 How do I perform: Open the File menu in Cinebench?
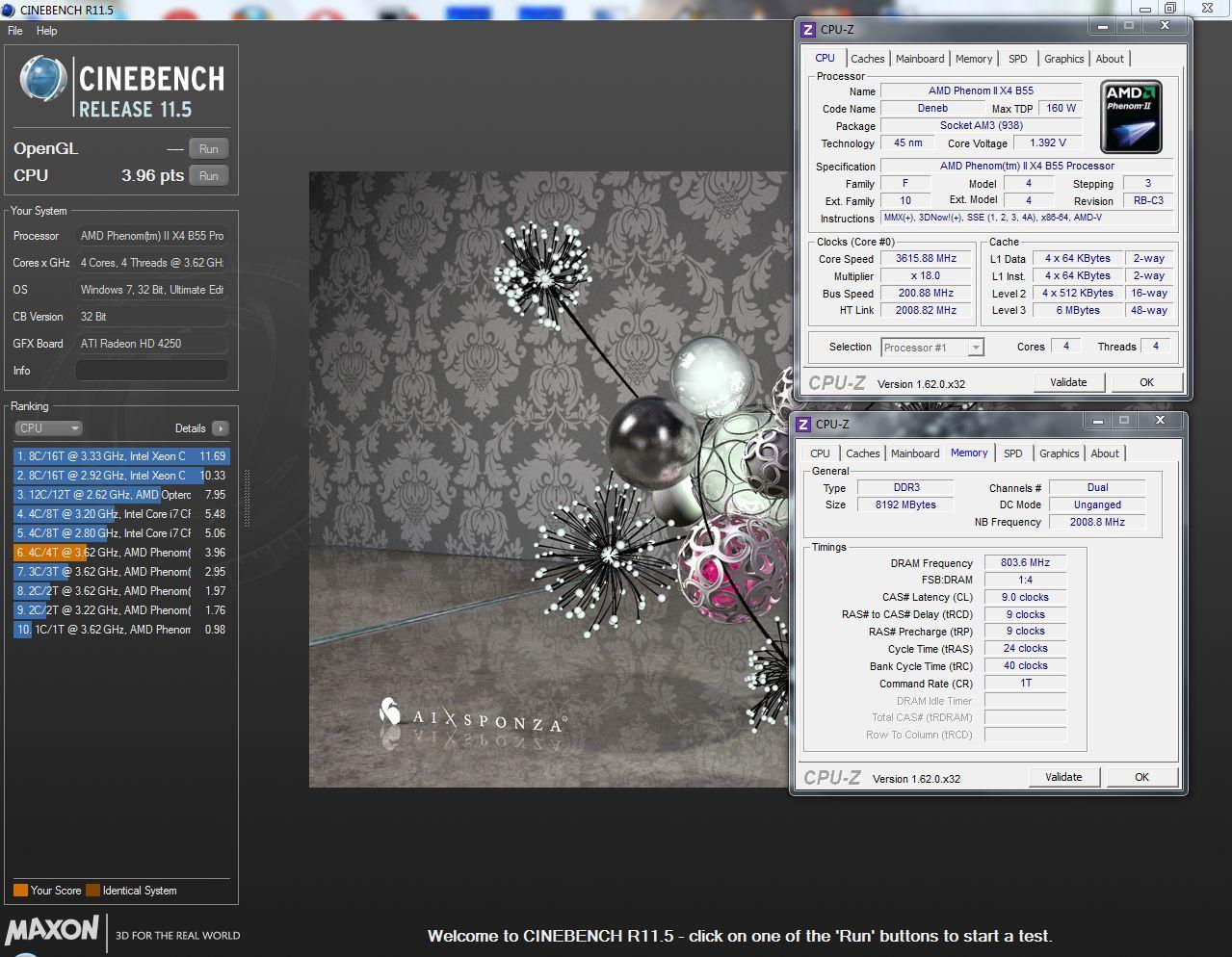tap(15, 31)
